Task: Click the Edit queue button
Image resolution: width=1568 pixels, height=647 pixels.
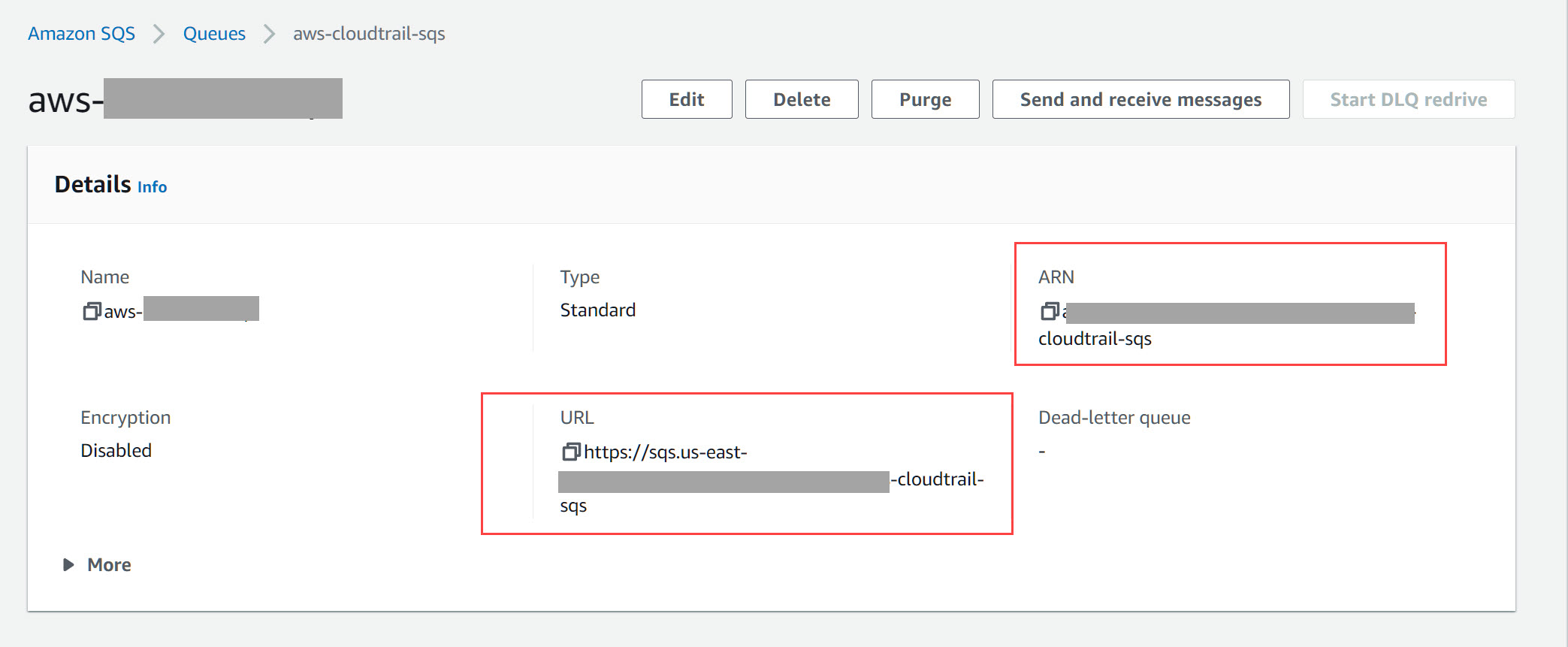Action: (687, 99)
